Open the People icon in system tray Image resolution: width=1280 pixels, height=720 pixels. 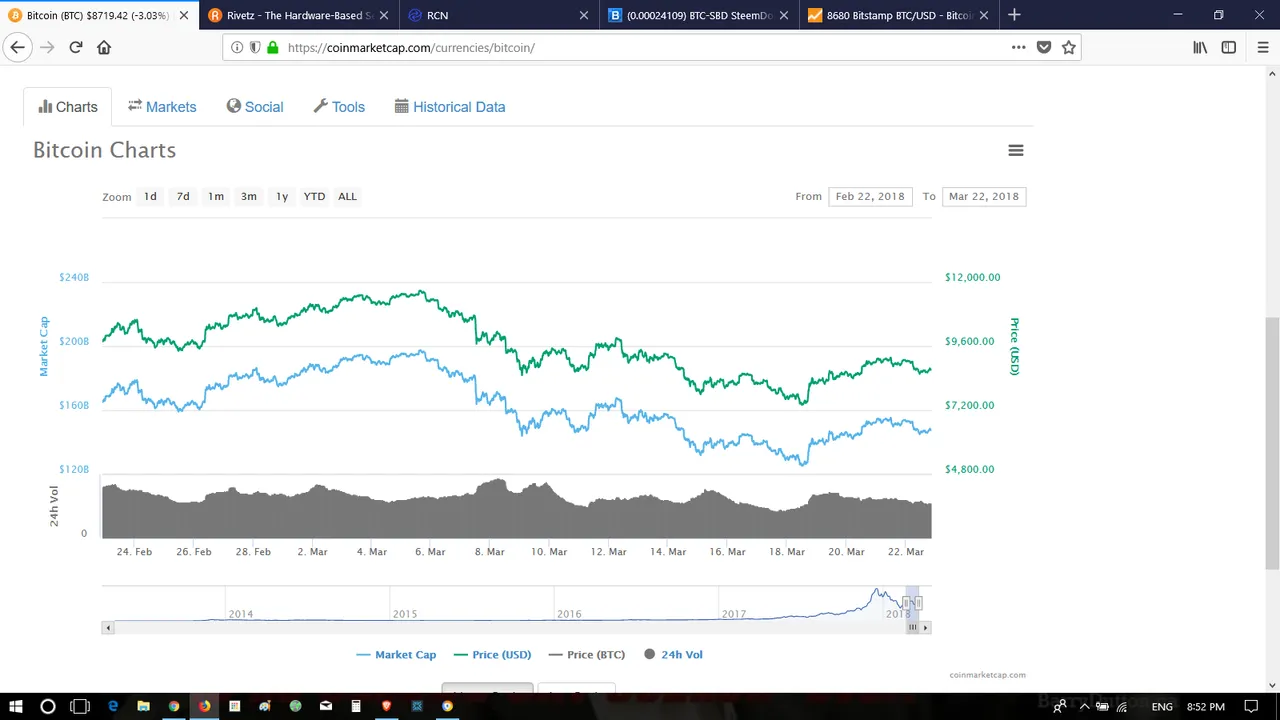click(1059, 707)
